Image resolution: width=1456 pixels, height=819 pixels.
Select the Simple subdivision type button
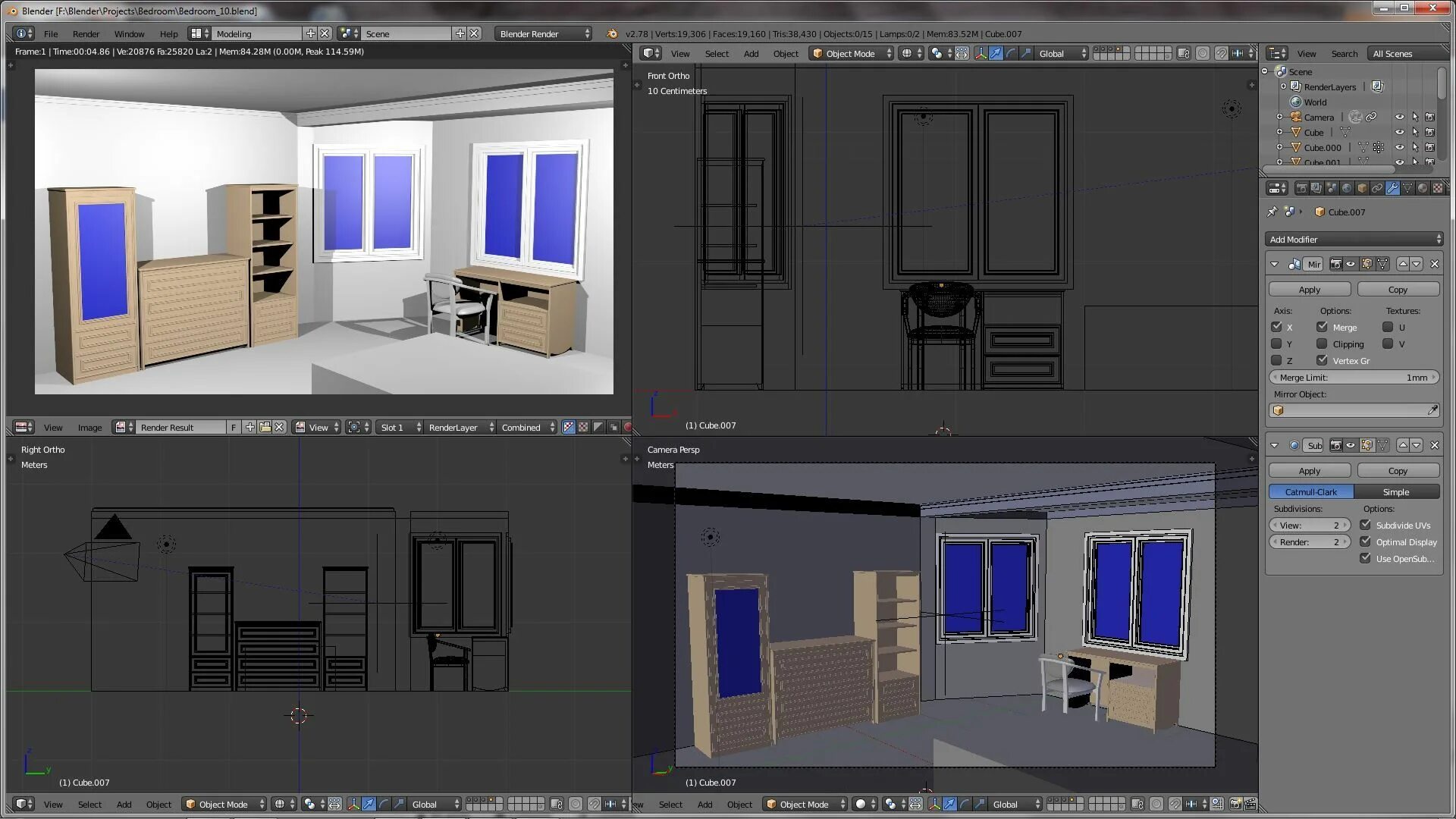tap(1396, 491)
